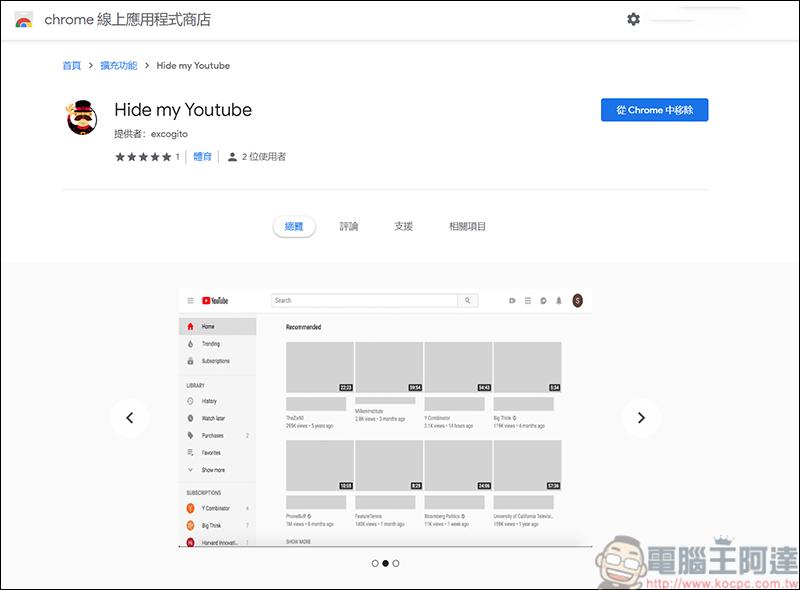The image size is (800, 590).
Task: Remove the extension with 從 Chrome 中移除
Action: click(655, 110)
